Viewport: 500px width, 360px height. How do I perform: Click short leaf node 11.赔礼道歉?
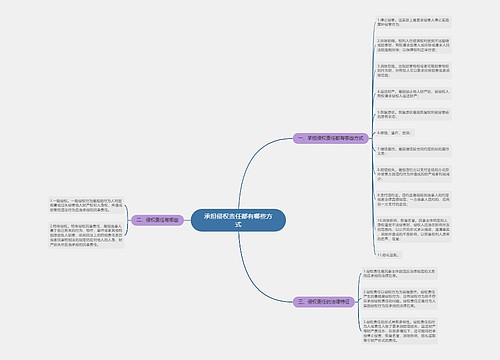389,255
